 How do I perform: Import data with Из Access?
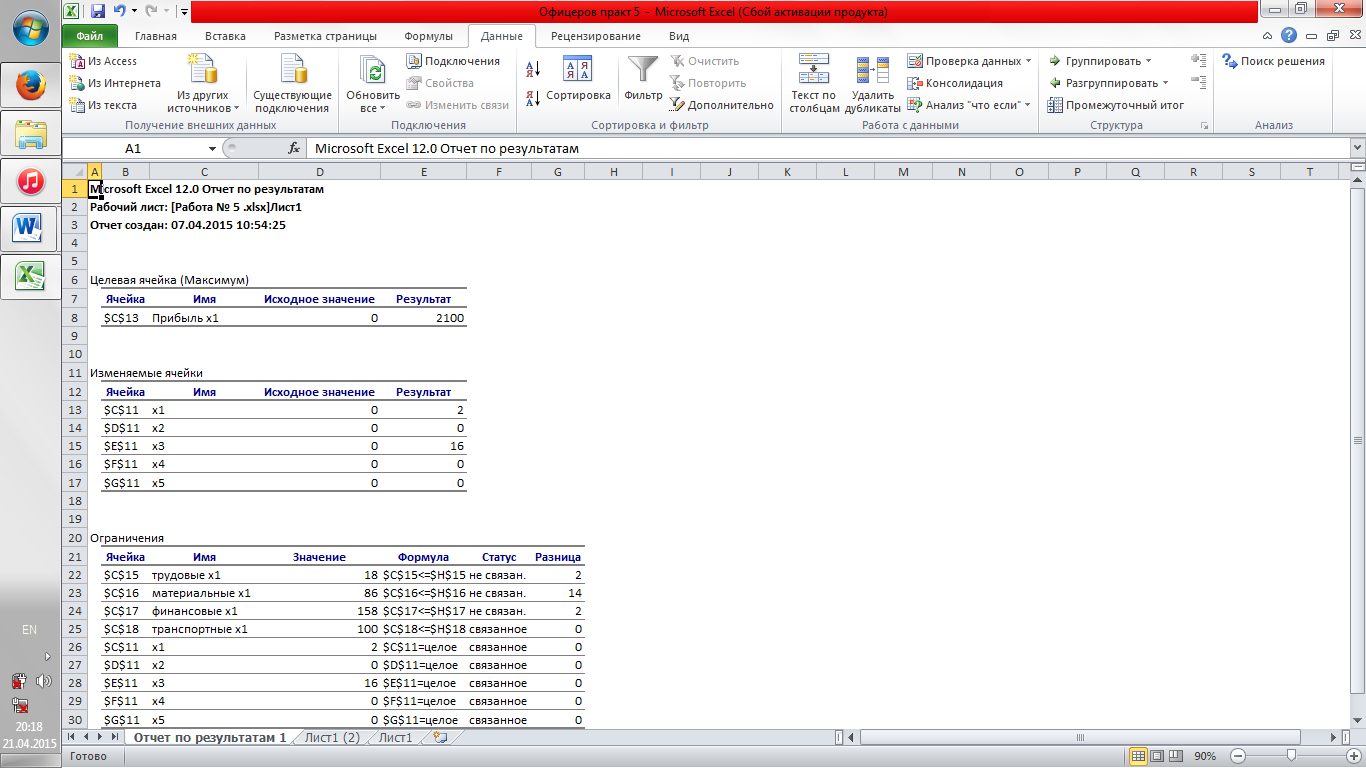point(104,61)
